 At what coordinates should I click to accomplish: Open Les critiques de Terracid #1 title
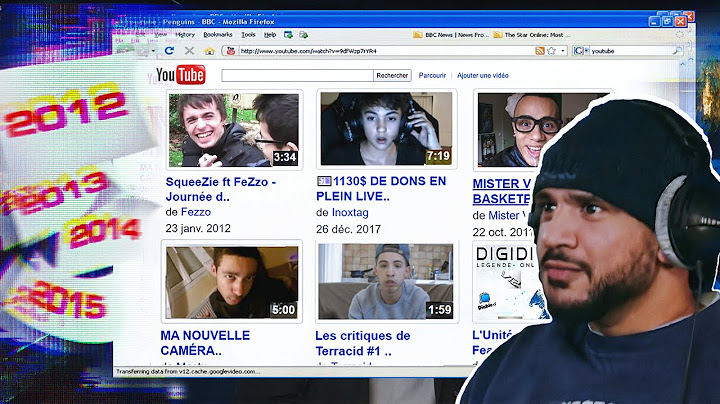coord(363,343)
